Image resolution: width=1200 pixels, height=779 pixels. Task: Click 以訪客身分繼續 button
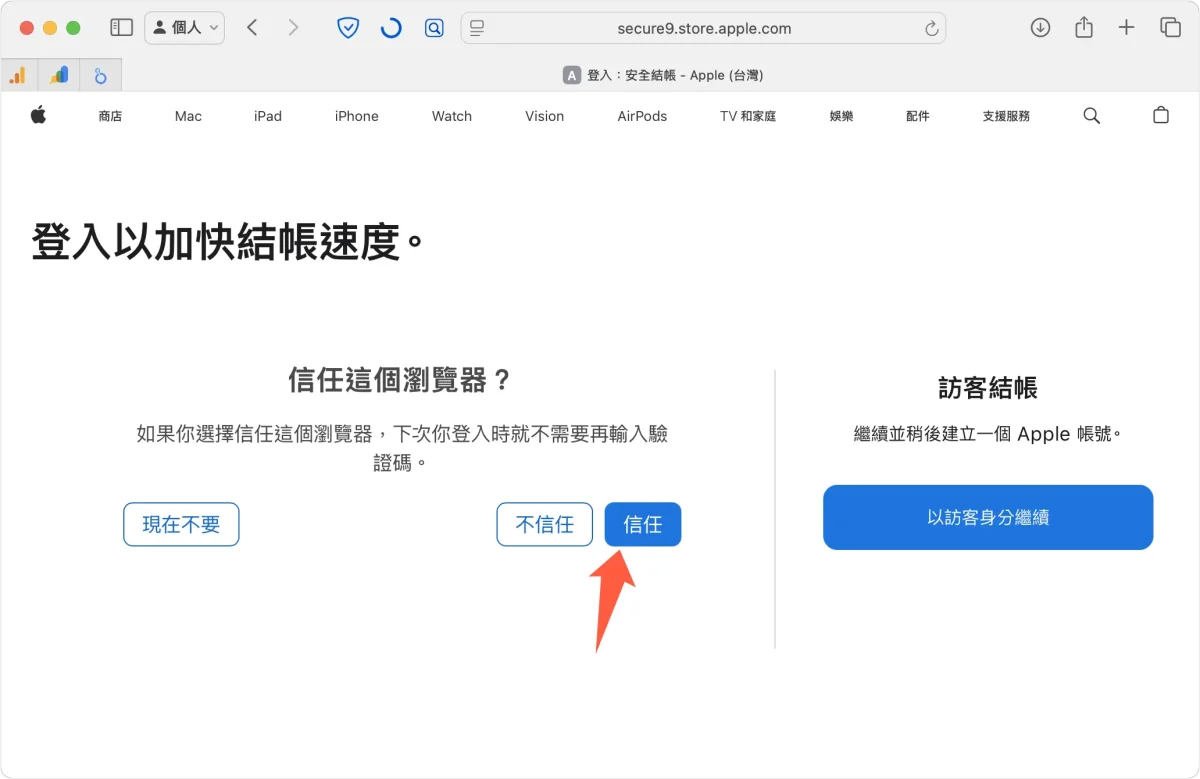988,517
